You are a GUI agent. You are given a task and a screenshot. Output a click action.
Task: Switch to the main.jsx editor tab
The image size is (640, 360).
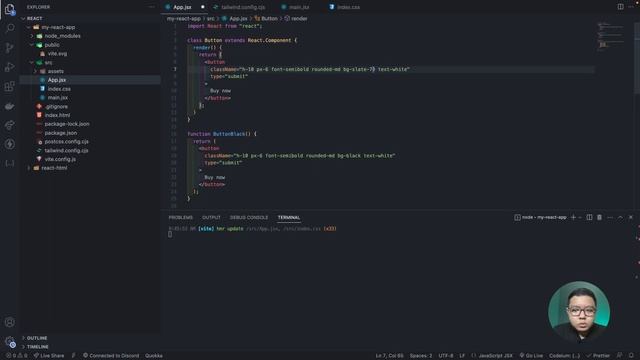pos(298,7)
